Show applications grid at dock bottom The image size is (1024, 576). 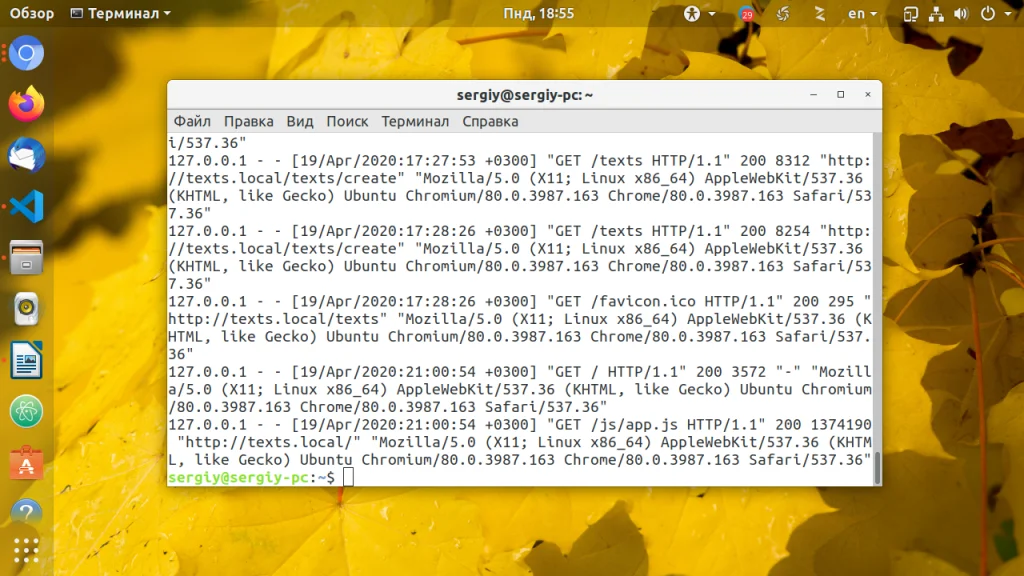pyautogui.click(x=26, y=551)
